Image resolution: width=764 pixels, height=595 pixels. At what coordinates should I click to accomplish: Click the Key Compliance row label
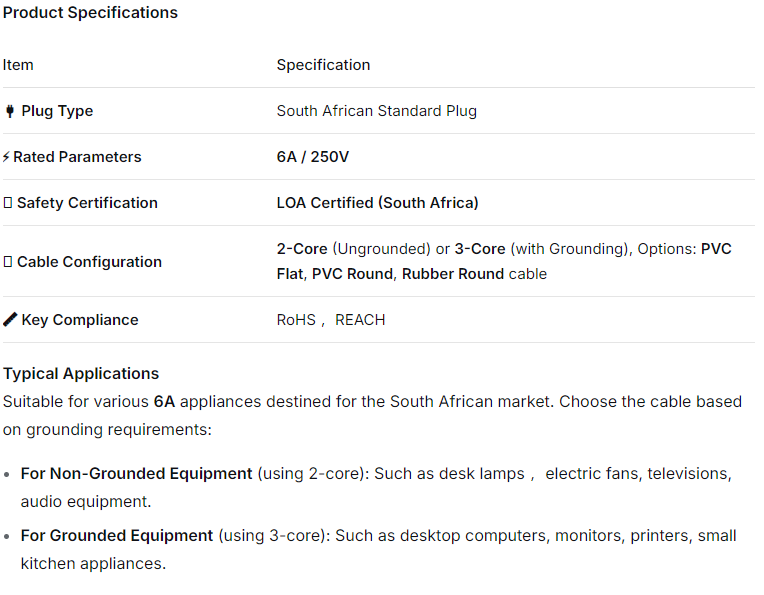click(x=80, y=320)
